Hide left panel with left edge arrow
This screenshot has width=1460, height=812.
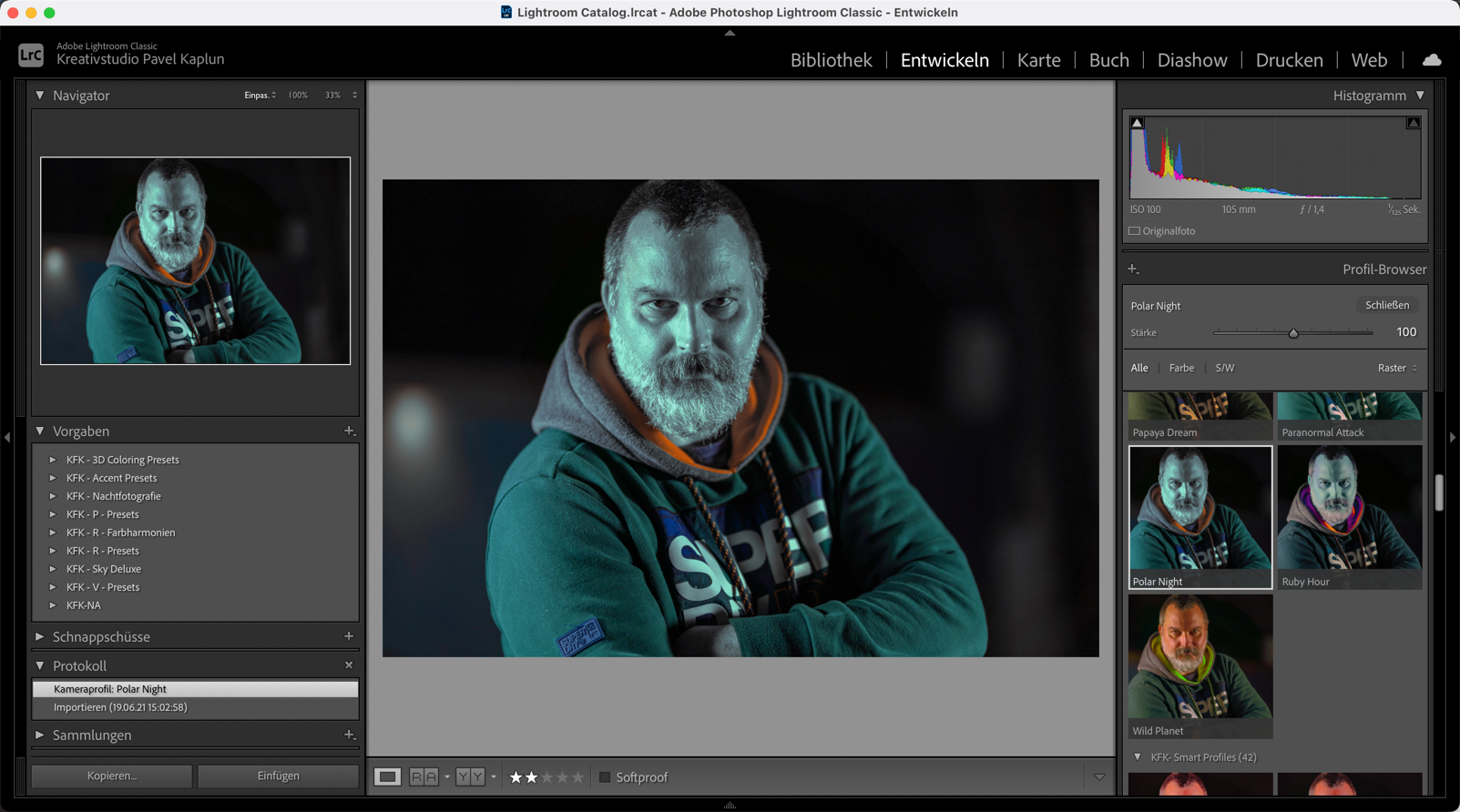pos(7,438)
